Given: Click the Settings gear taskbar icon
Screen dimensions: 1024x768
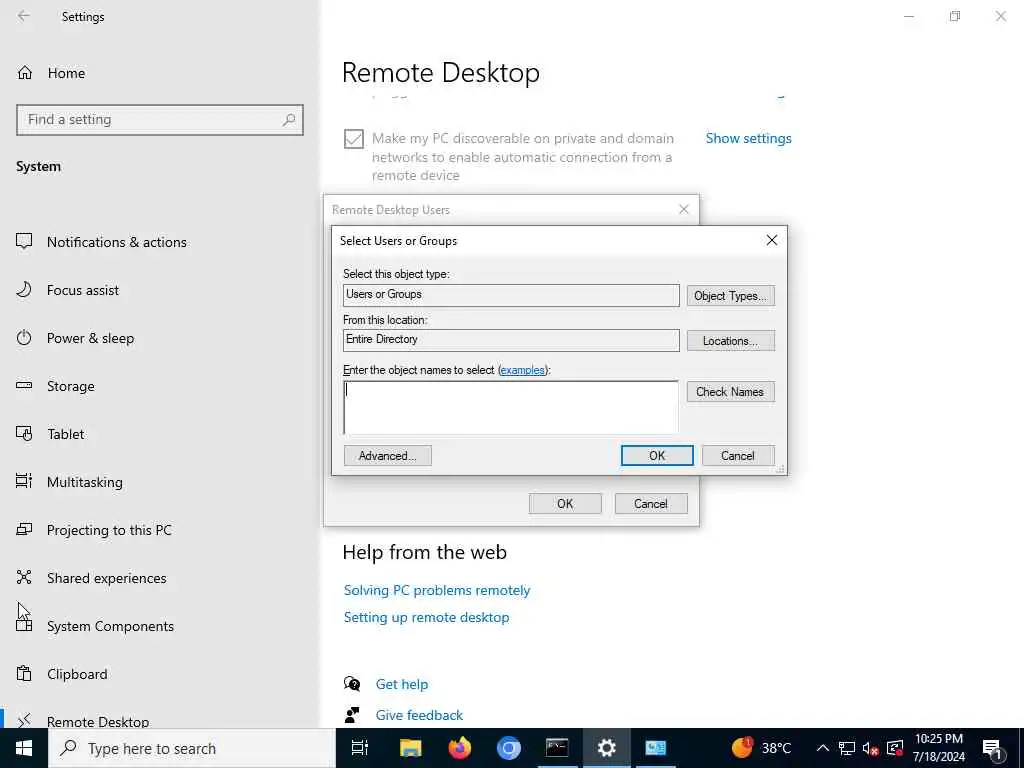Looking at the screenshot, I should [x=606, y=748].
